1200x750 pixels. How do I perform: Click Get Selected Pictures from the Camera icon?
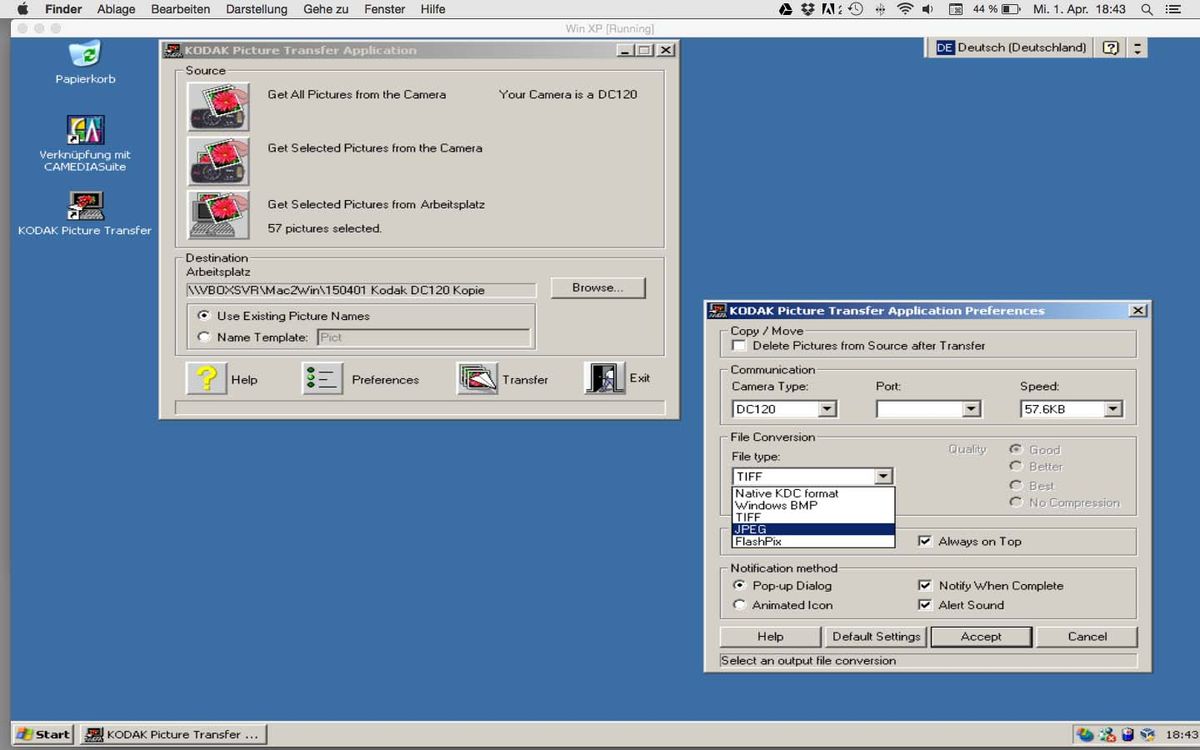(x=218, y=160)
